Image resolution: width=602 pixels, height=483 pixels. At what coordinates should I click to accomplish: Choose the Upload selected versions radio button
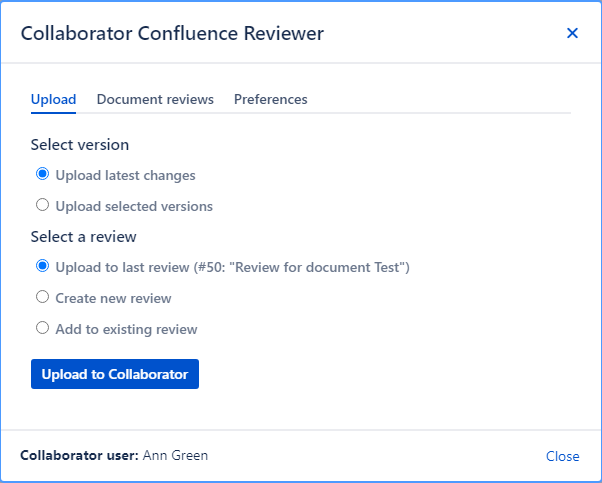42,205
